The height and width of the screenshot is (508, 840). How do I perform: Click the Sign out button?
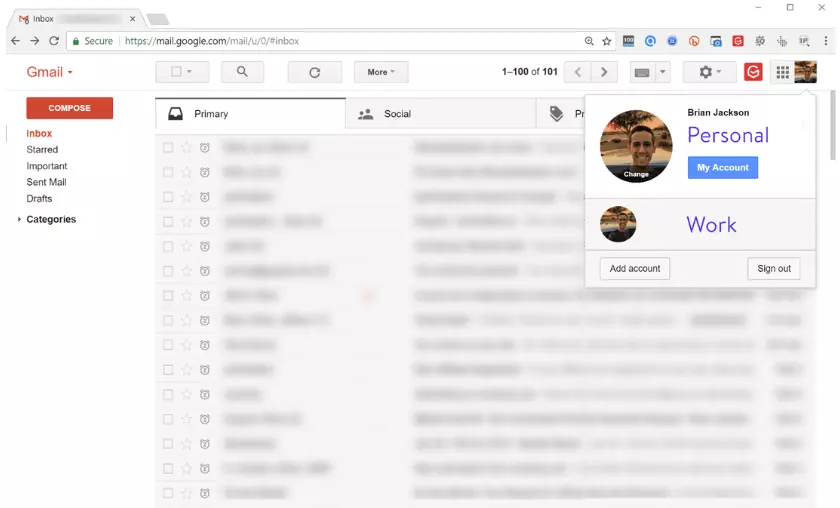pyautogui.click(x=774, y=268)
